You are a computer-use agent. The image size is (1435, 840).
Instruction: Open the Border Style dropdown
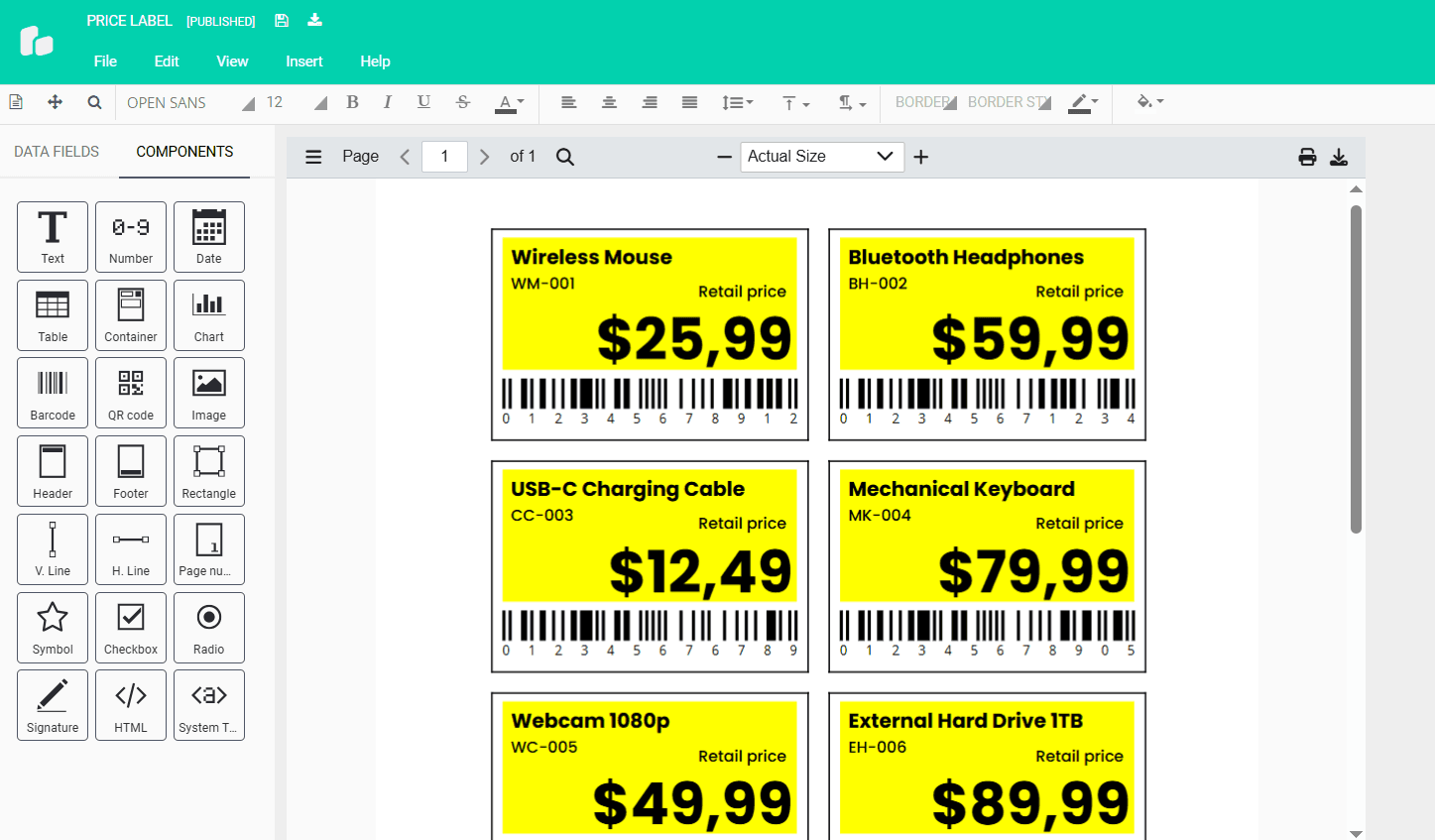point(1010,102)
